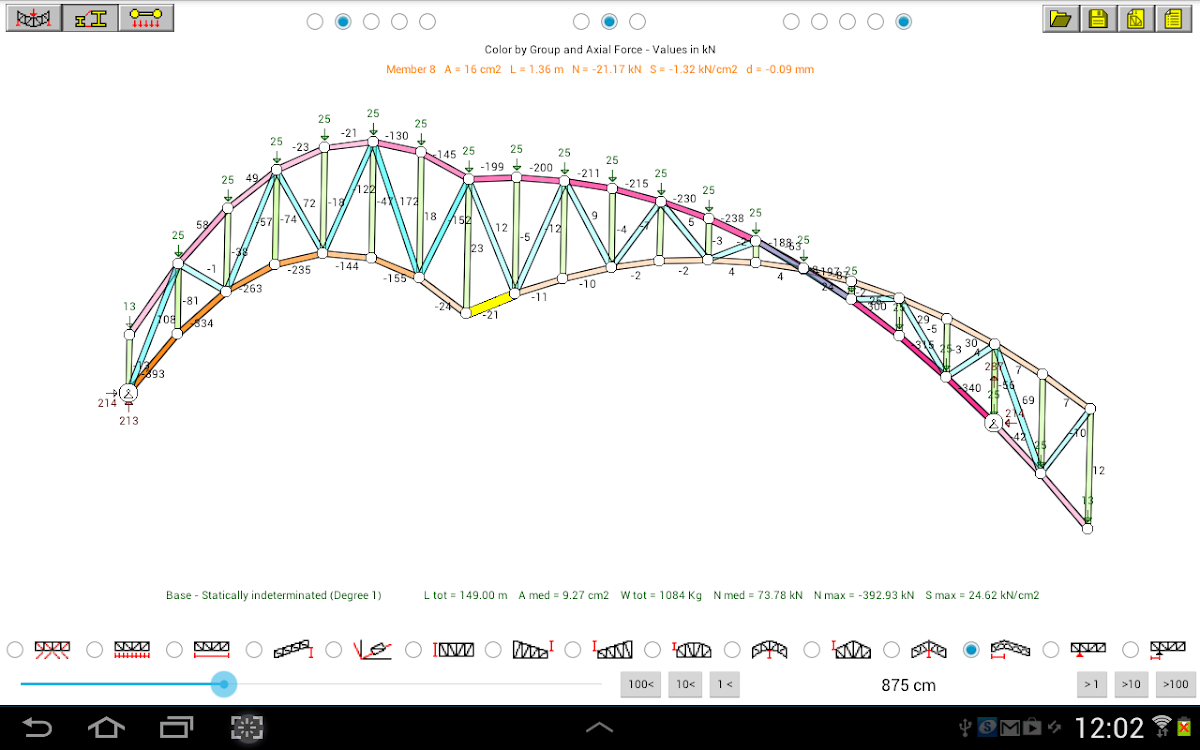Screen dimensions: 1200x750
Task: Open the truss geometry tool in top-left toolbar
Action: click(x=33, y=18)
